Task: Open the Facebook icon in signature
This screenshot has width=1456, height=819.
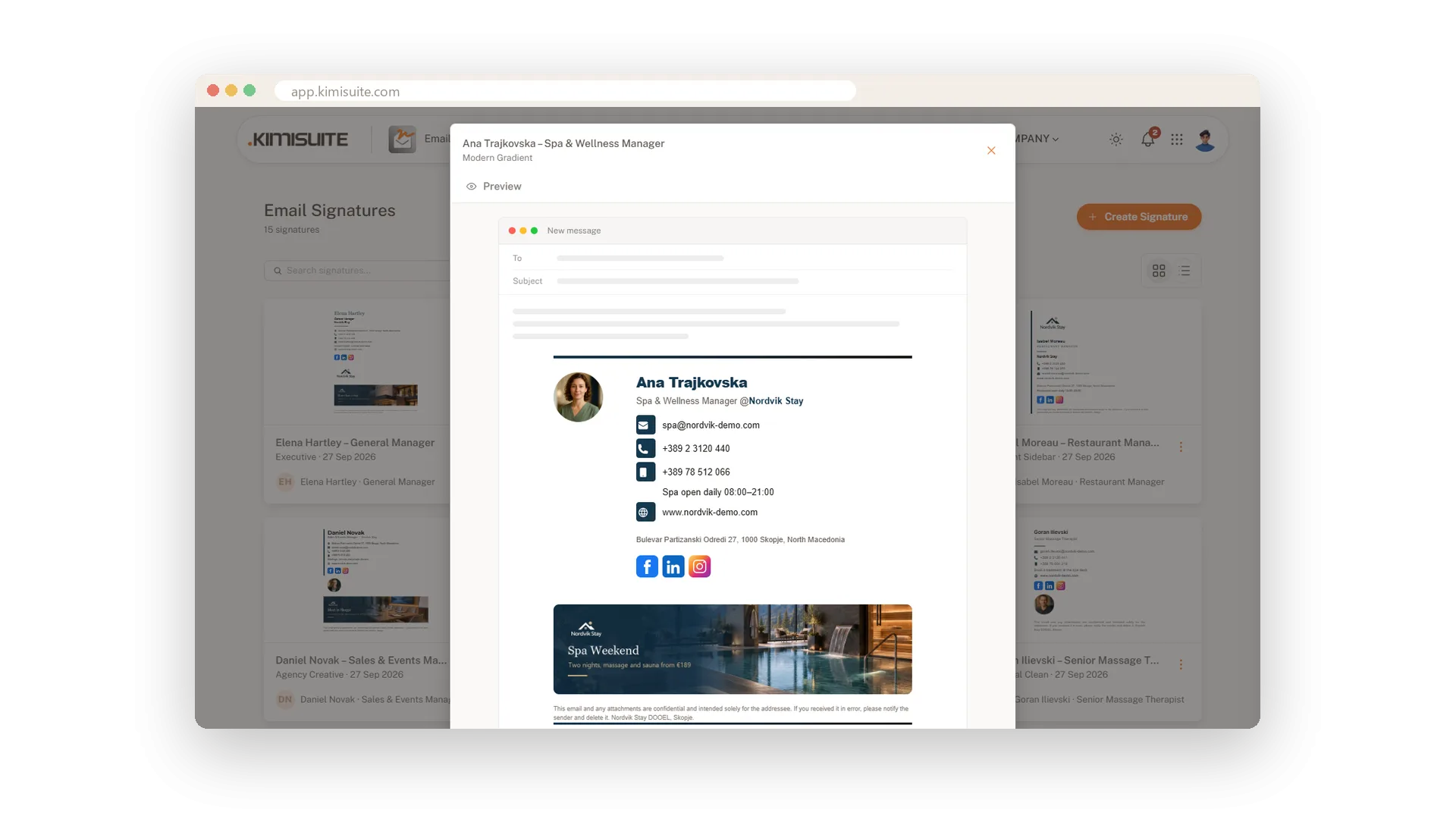Action: pos(647,566)
